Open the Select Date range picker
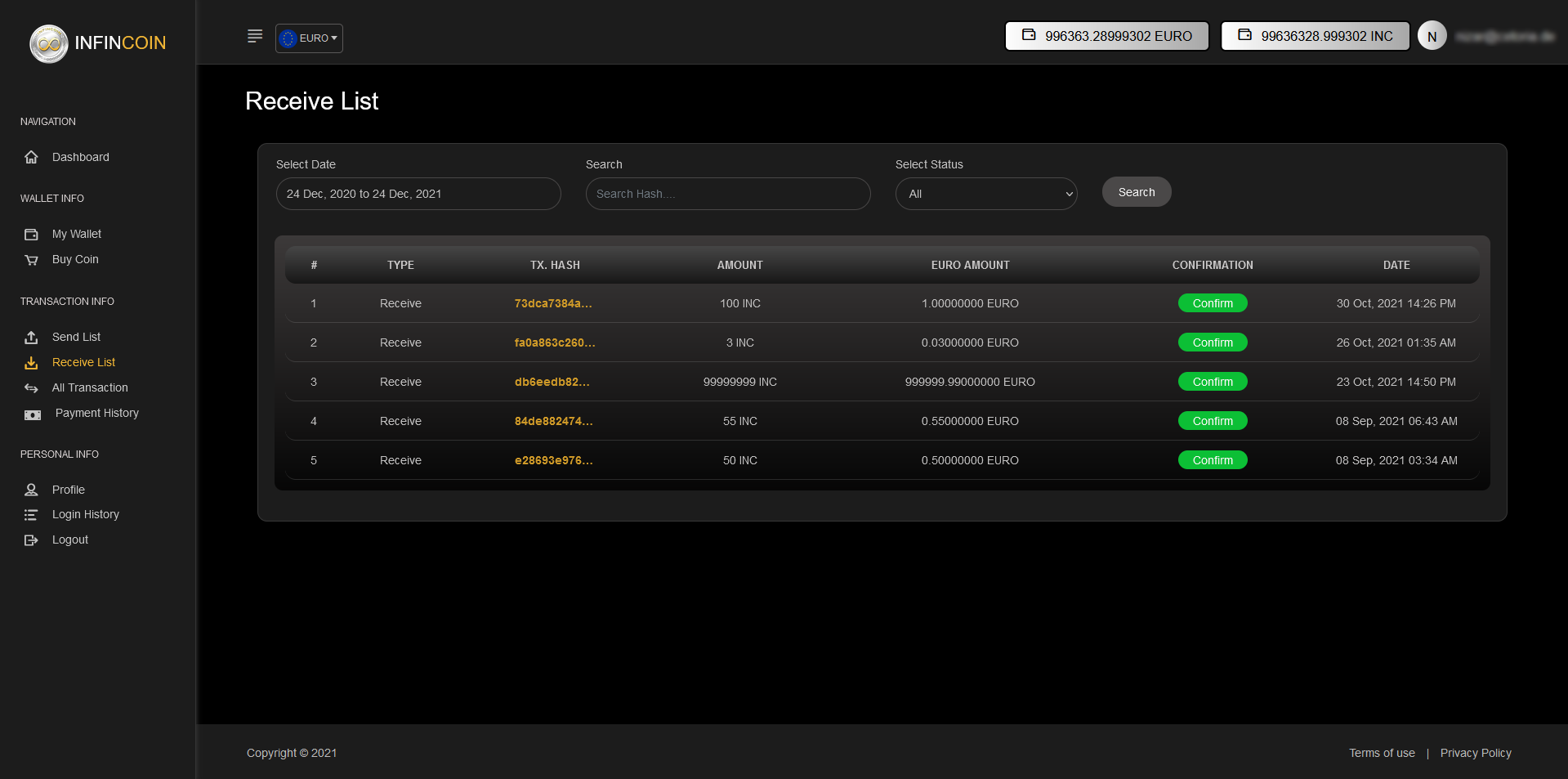 (418, 194)
